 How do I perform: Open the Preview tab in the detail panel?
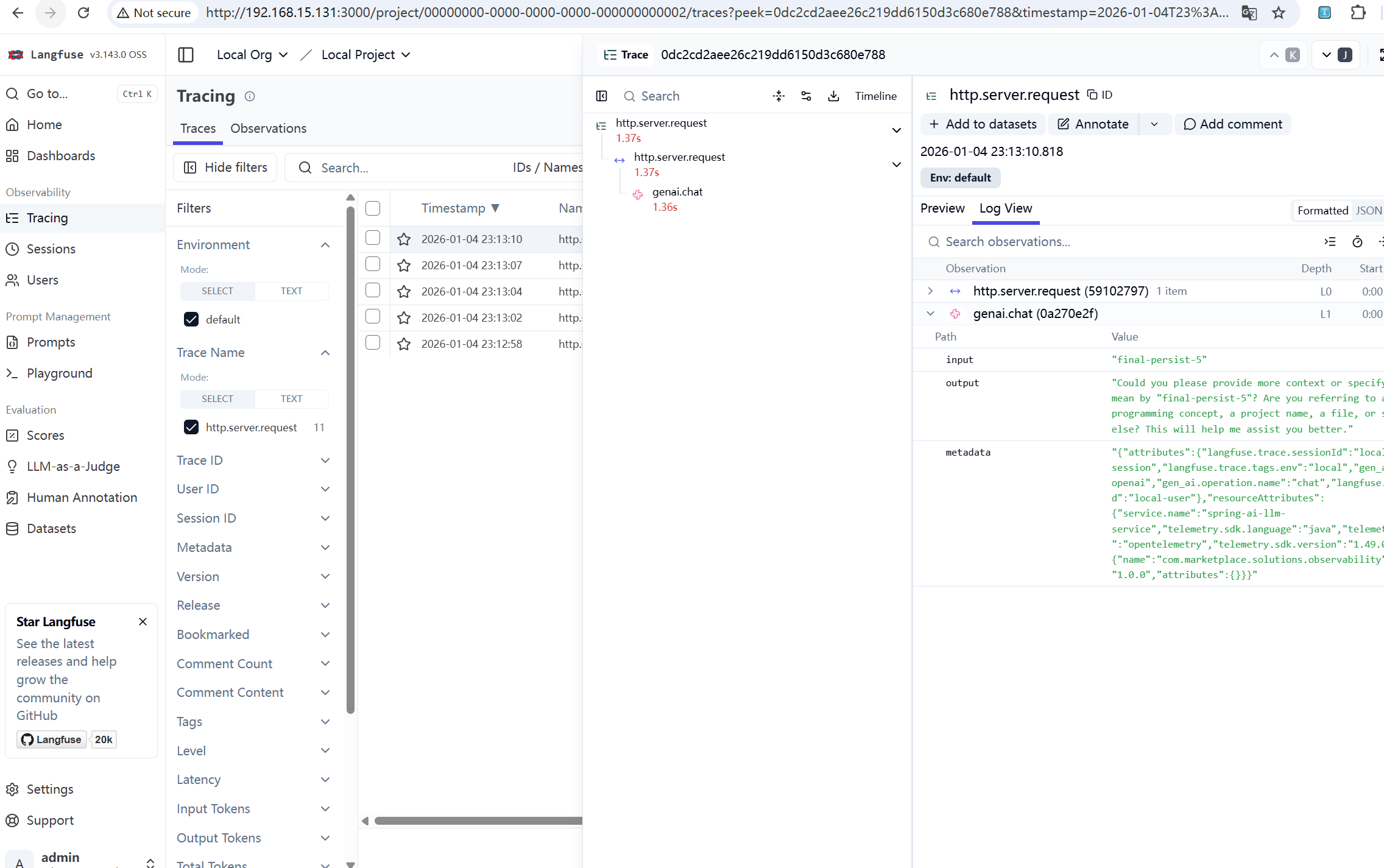pos(942,208)
